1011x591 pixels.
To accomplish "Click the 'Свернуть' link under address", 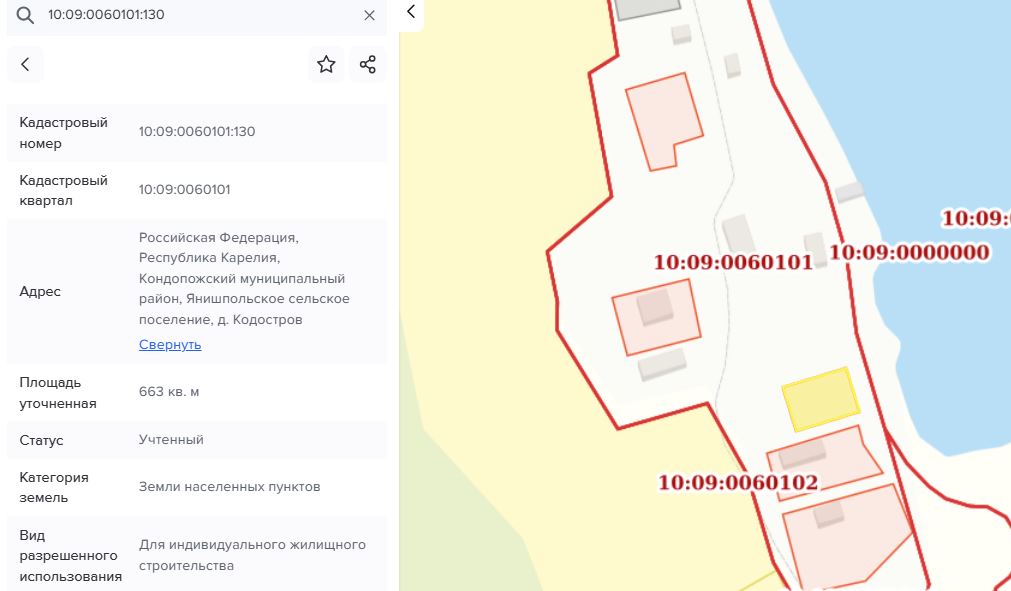I will click(170, 345).
